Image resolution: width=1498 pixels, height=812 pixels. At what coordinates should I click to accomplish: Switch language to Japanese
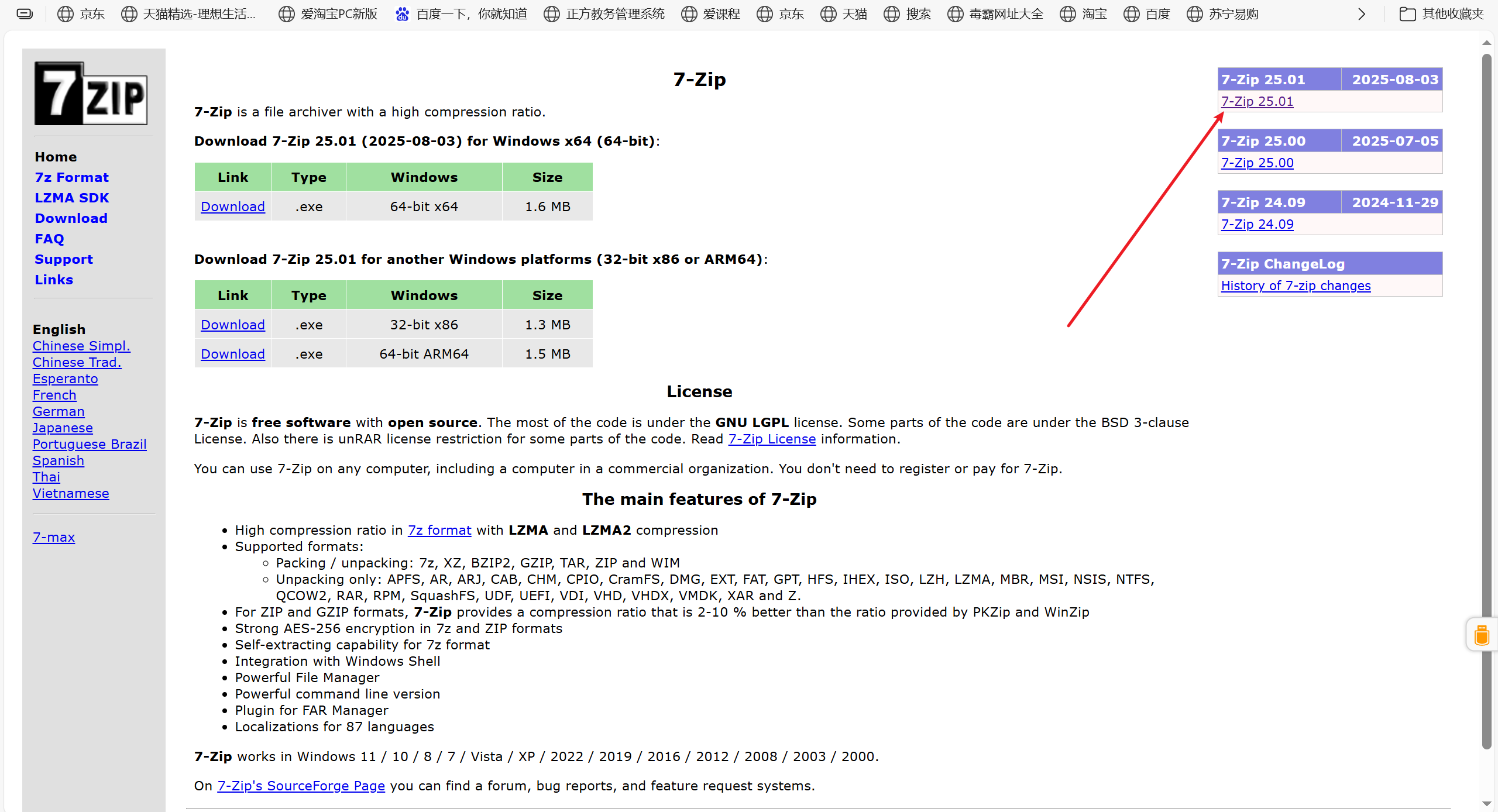[63, 428]
